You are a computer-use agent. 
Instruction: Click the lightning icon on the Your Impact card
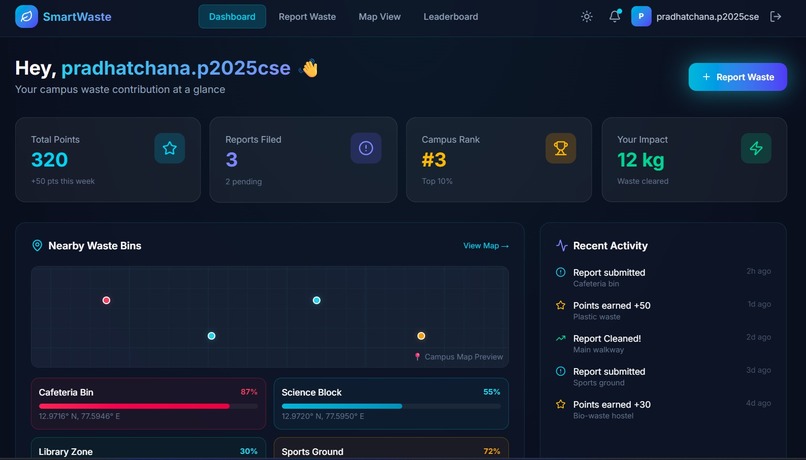[756, 148]
